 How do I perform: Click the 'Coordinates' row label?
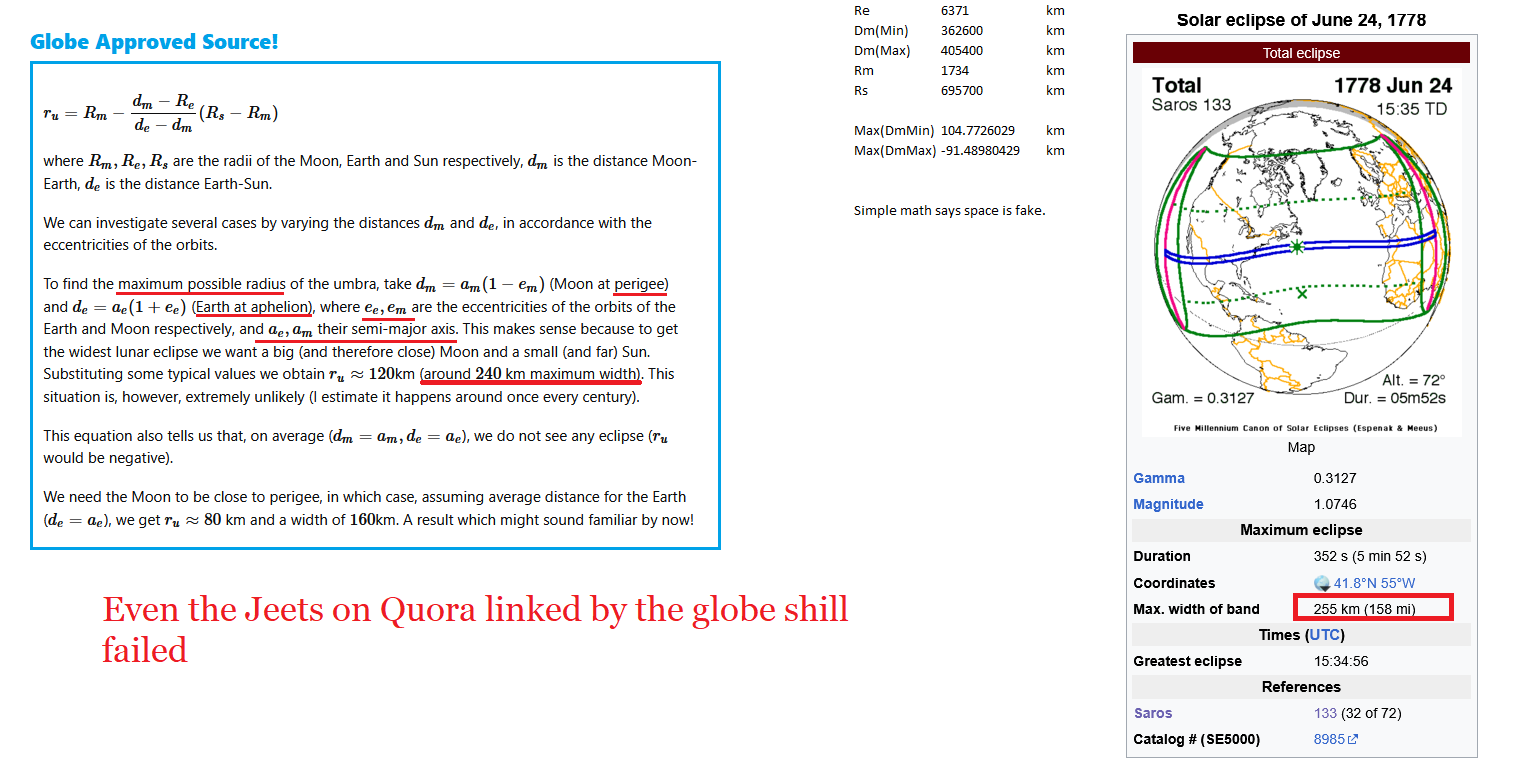pyautogui.click(x=1174, y=583)
